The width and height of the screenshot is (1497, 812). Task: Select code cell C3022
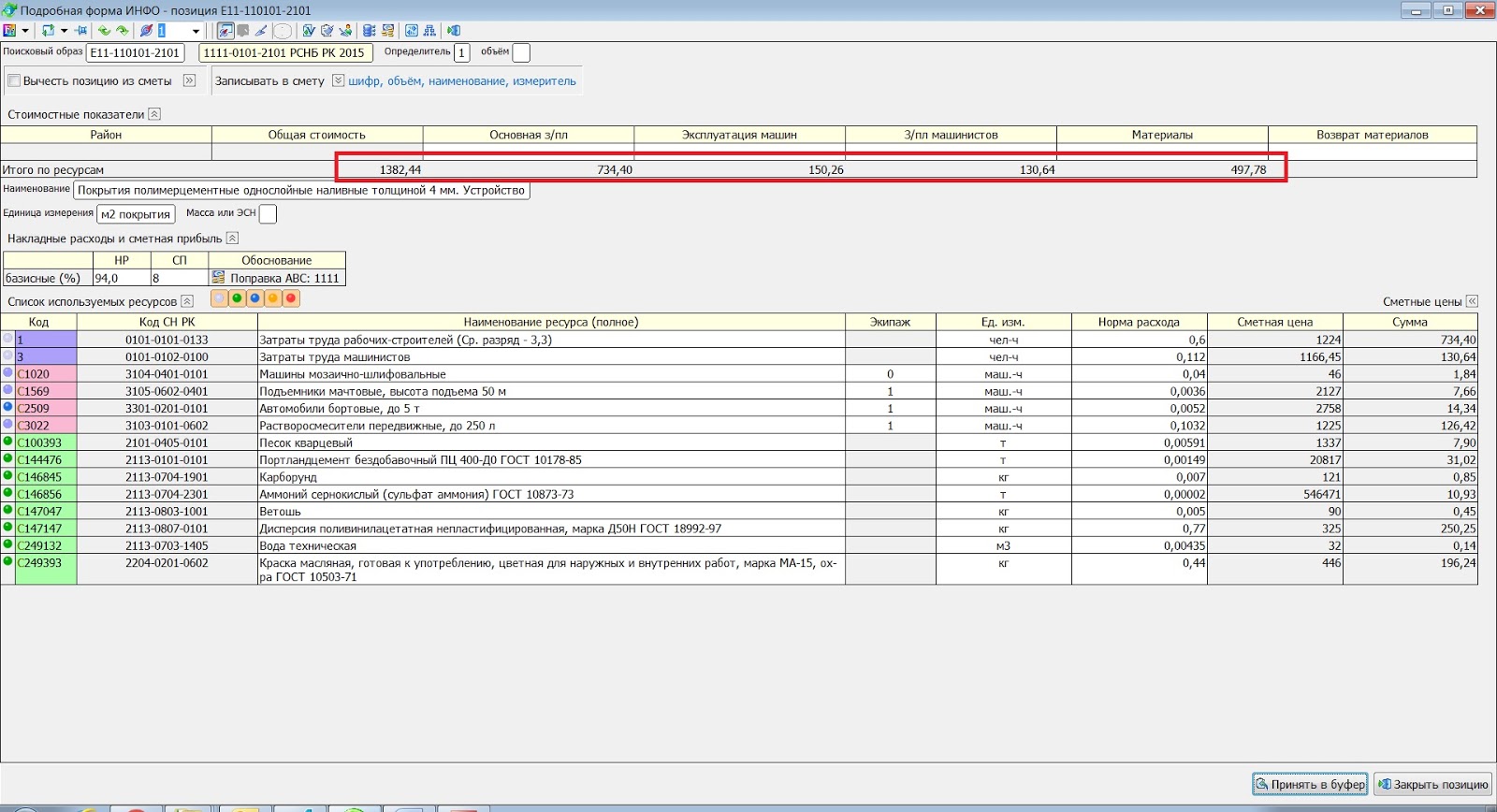tap(46, 426)
